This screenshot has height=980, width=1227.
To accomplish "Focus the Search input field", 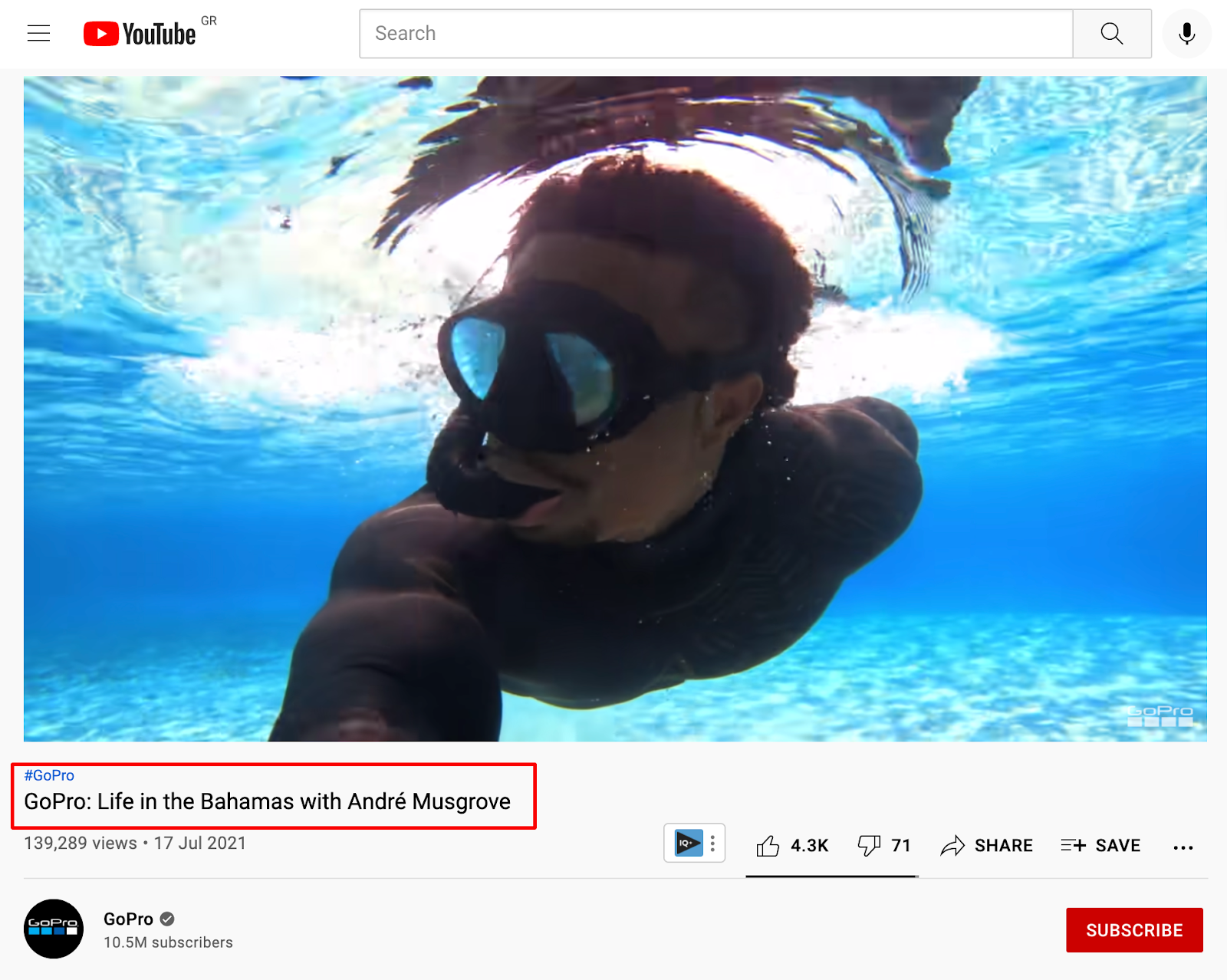I will (716, 34).
